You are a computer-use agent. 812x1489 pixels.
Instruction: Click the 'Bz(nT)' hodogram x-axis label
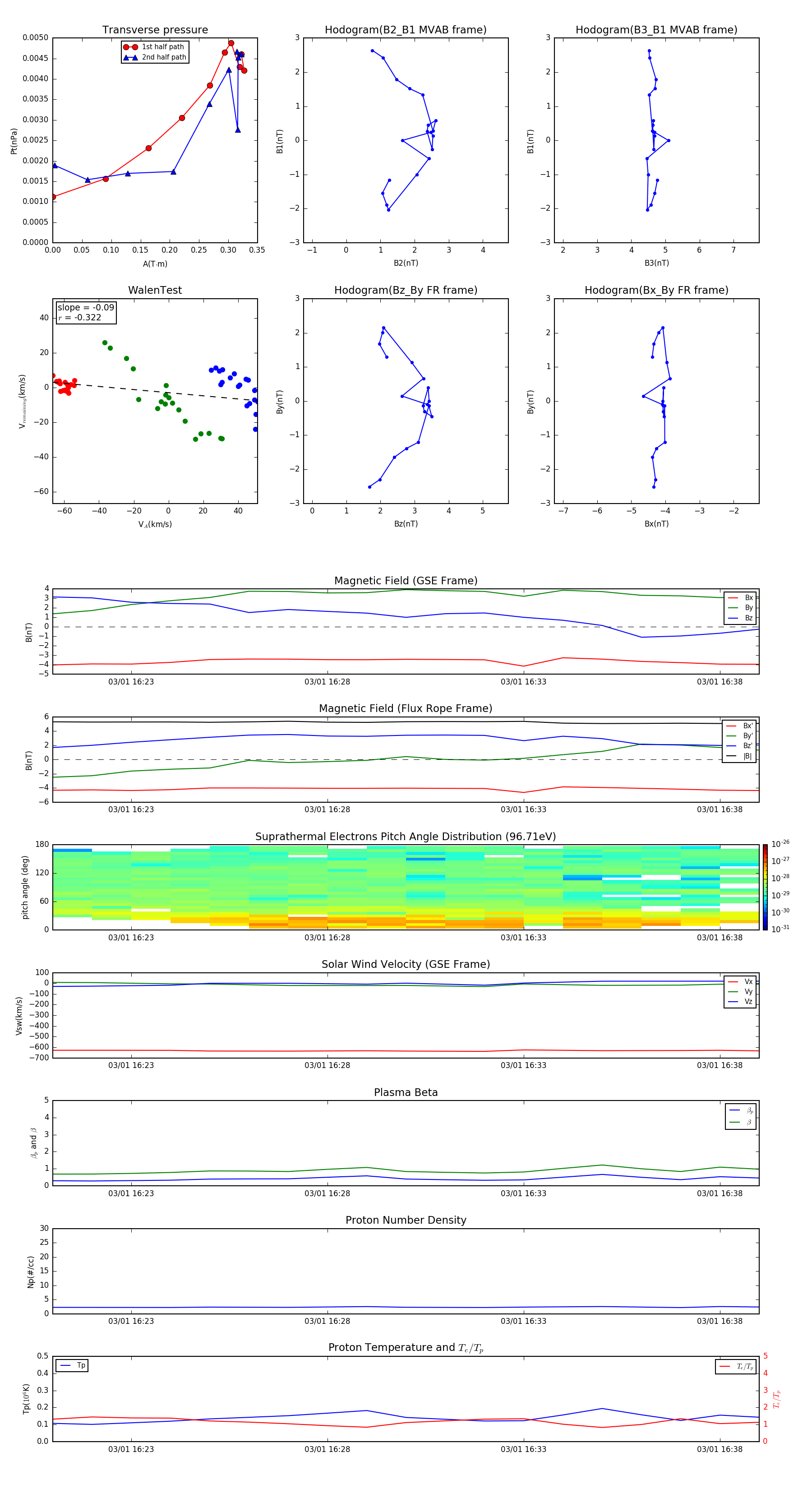click(x=406, y=524)
